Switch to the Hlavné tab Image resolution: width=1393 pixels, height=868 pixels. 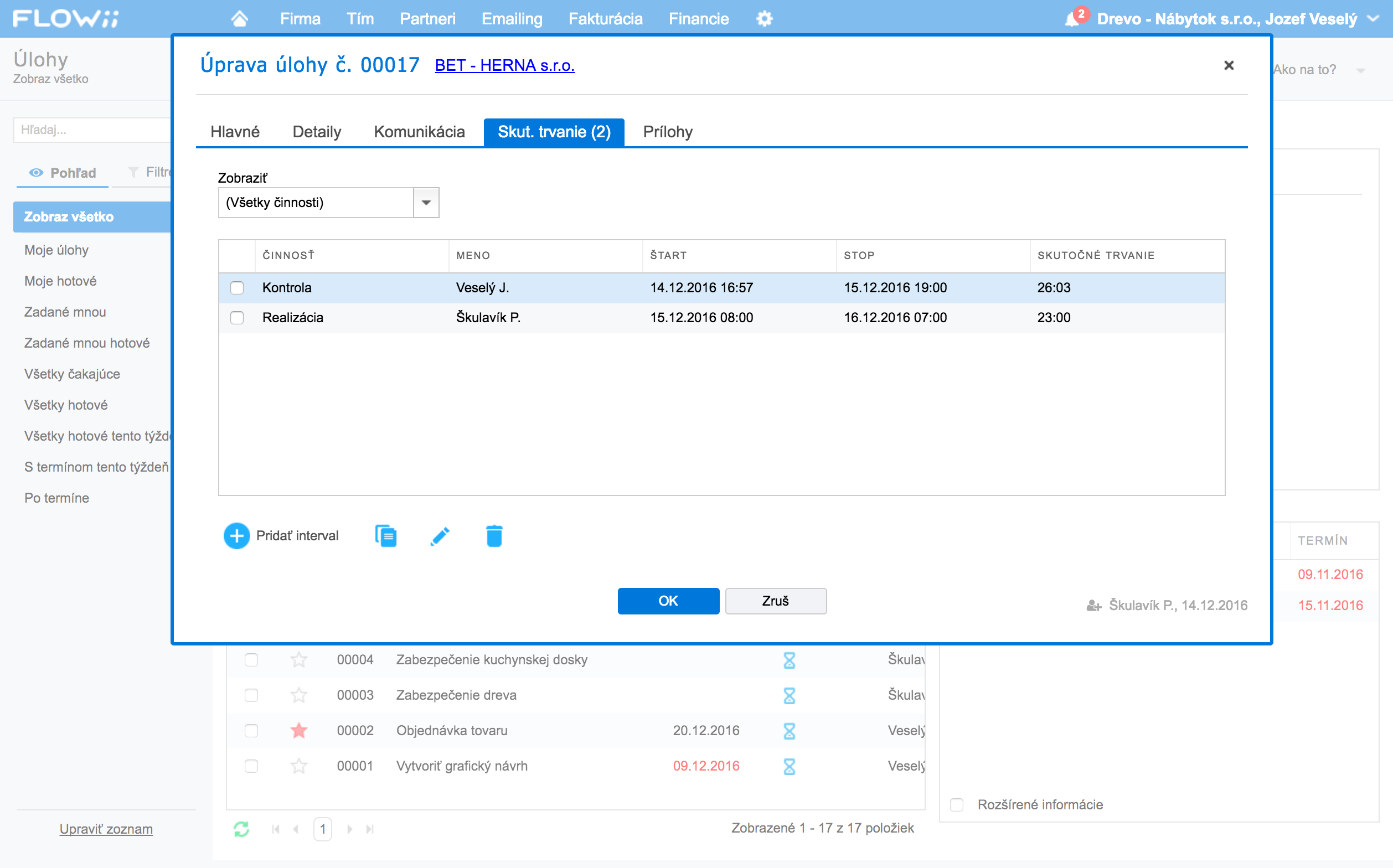coord(235,132)
